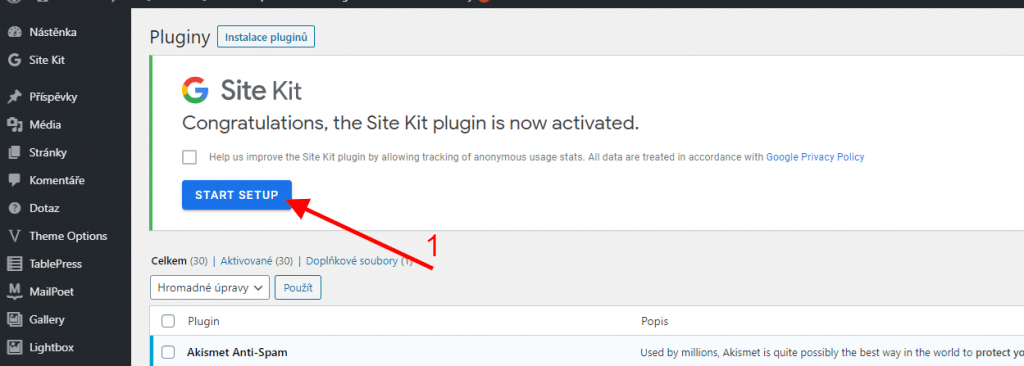This screenshot has width=1024, height=366.
Task: Open Komentáře speech bubble icon
Action: click(14, 180)
